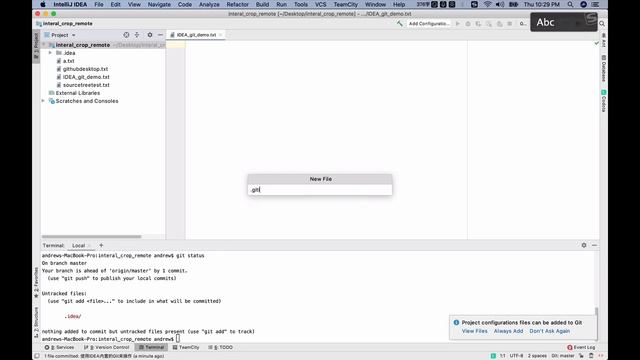Open the Services tool window tab
Screen dimensions: 640x360
pos(60,347)
